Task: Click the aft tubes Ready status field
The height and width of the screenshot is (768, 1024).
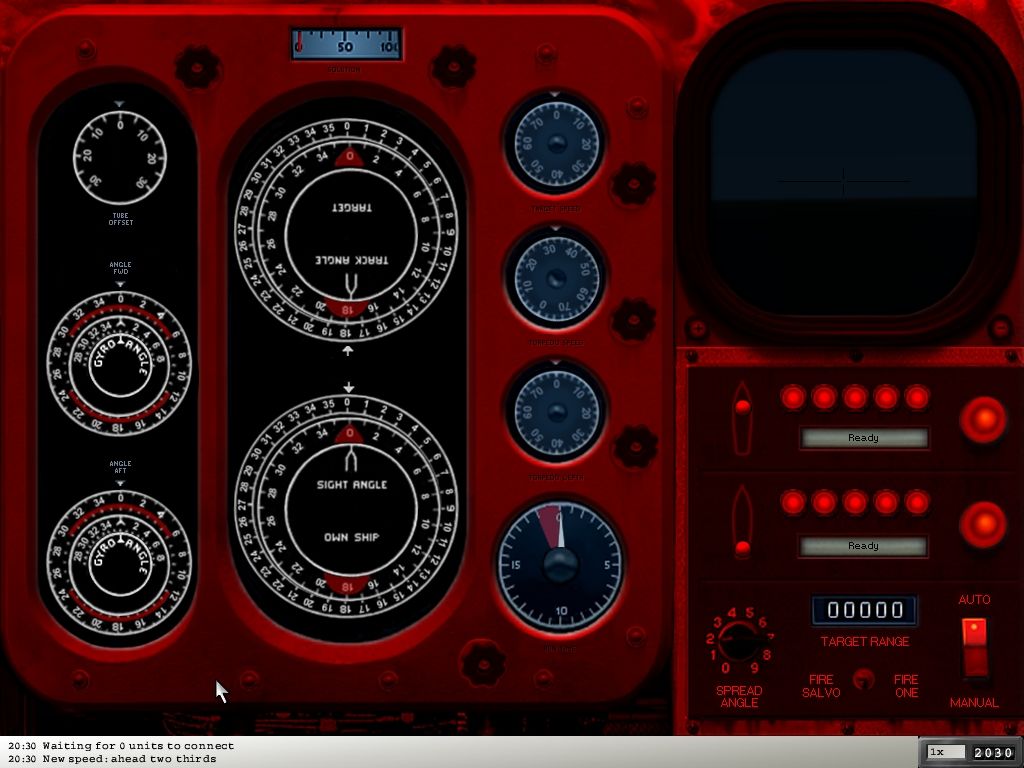Action: 864,546
